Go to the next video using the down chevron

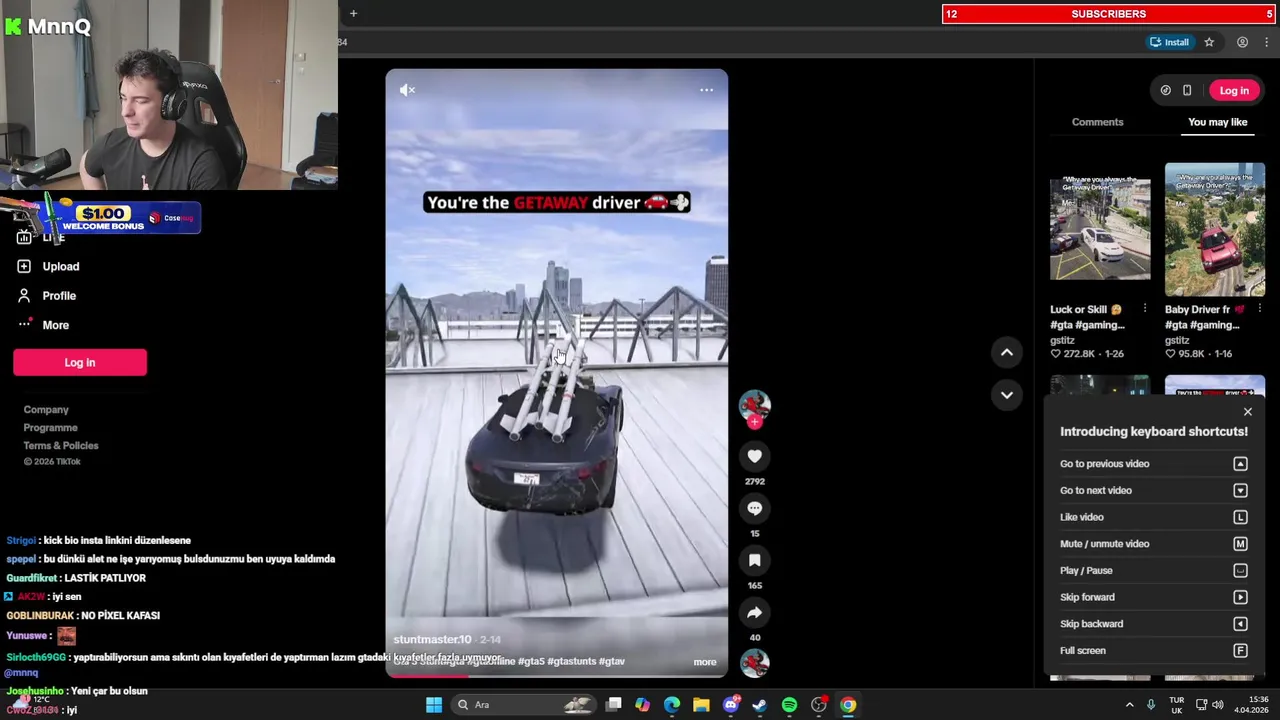click(1007, 395)
